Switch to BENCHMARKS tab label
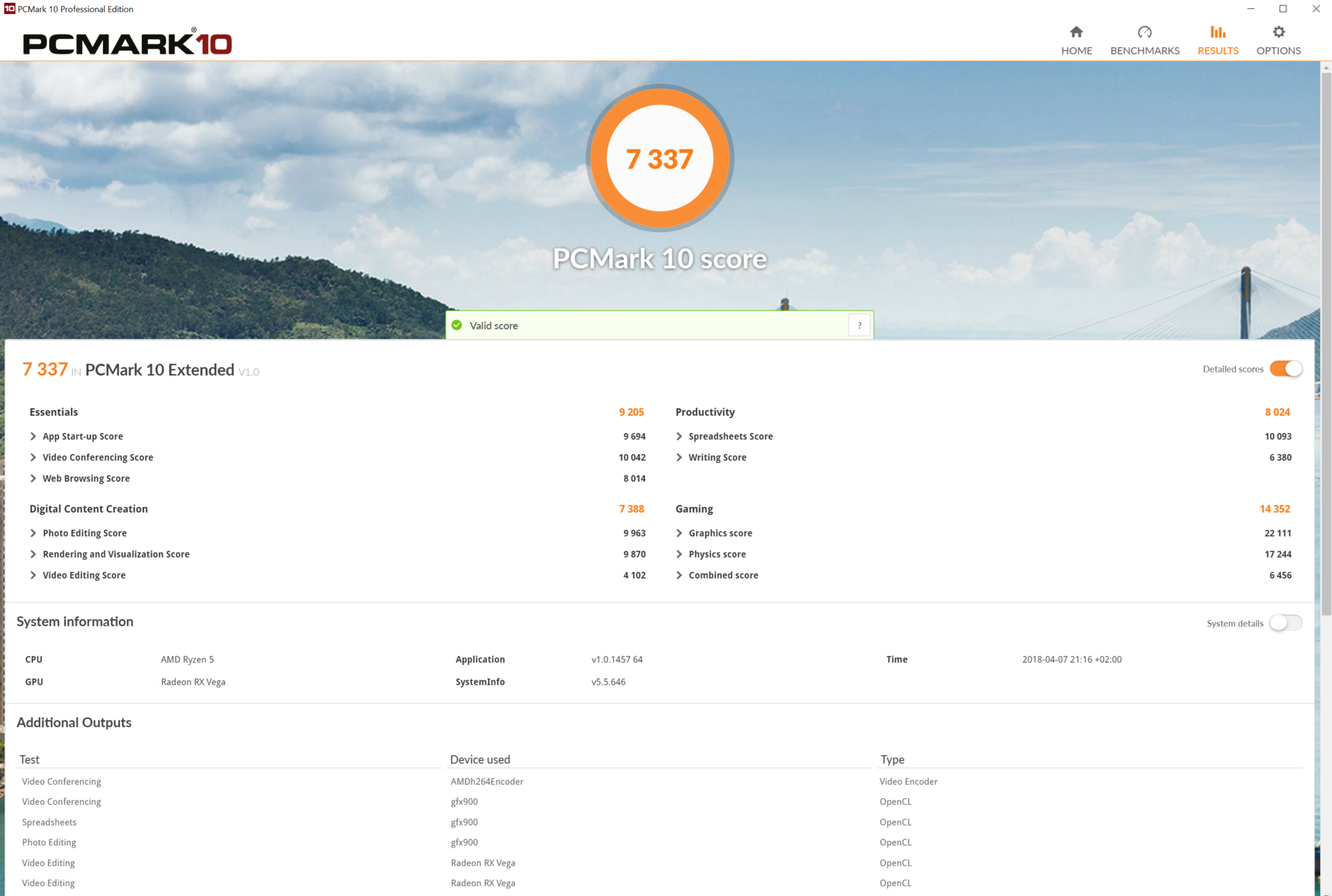Image resolution: width=1332 pixels, height=896 pixels. click(x=1144, y=51)
